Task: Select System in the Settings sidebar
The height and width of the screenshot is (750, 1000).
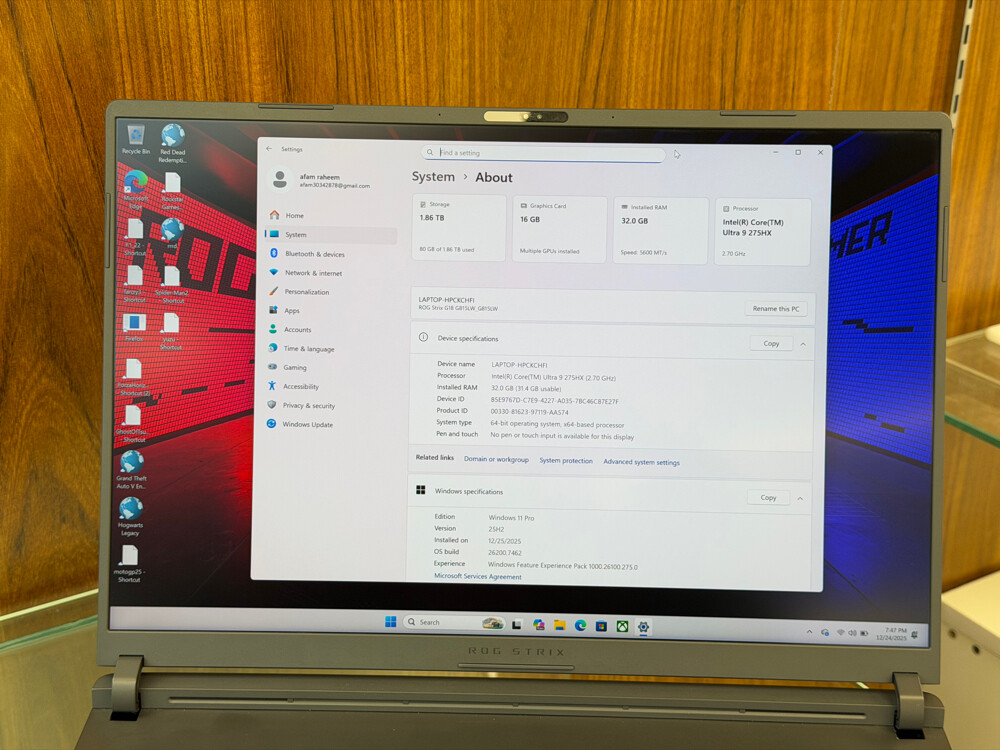Action: [331, 235]
